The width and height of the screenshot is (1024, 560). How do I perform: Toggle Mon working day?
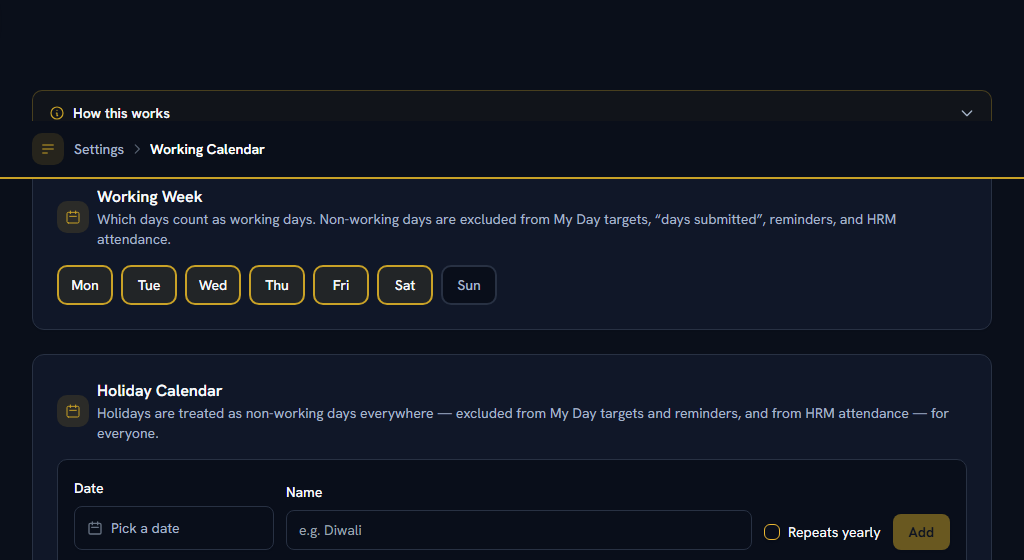pos(85,285)
